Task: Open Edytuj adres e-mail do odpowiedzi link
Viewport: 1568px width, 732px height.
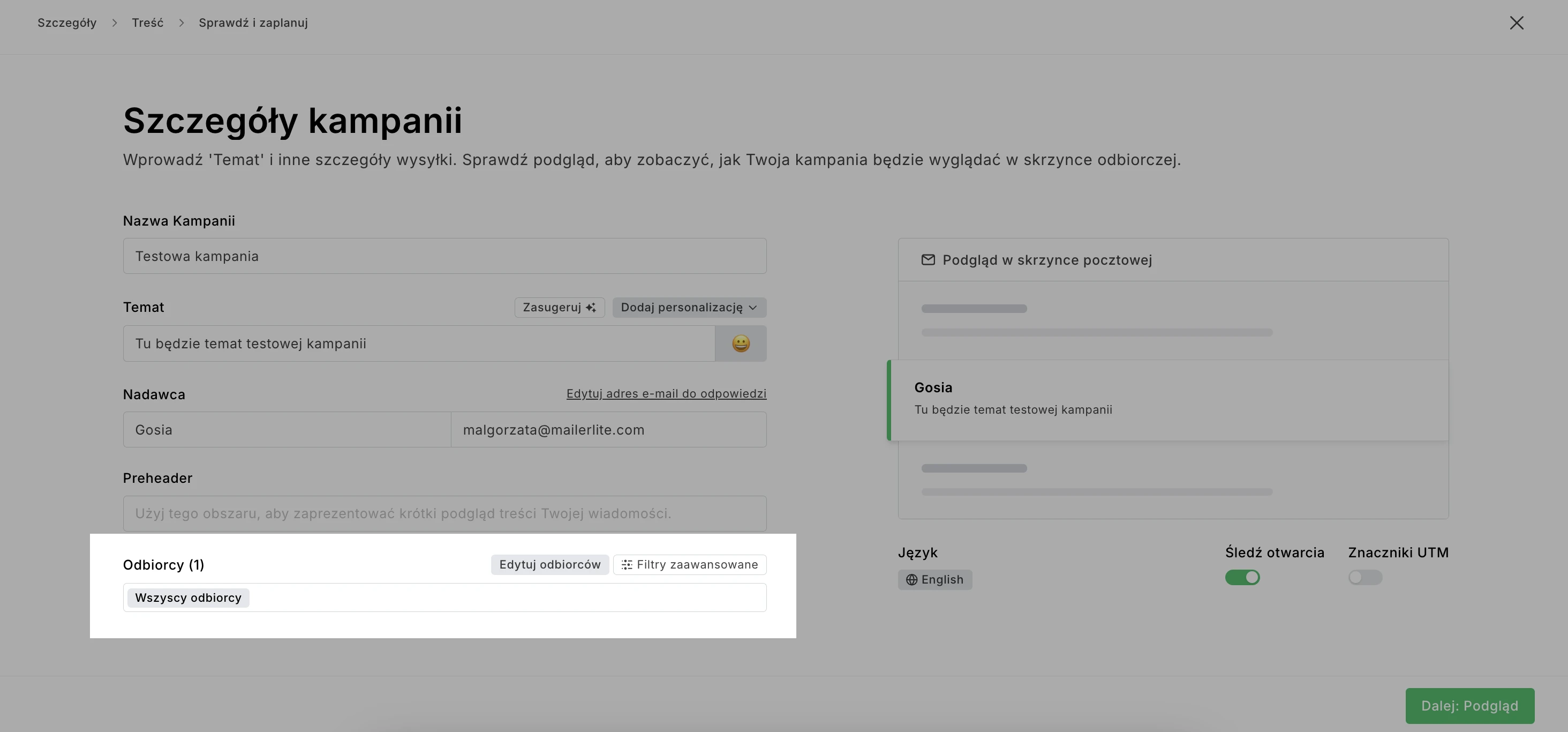Action: (x=666, y=393)
